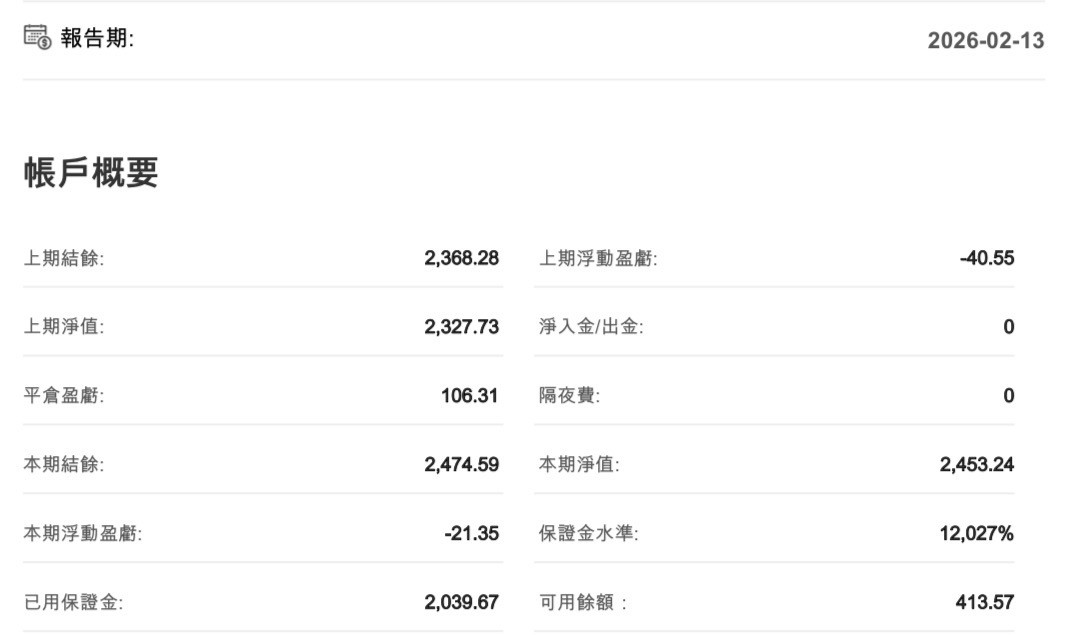Click the 保證金水準 value 12,027%
The height and width of the screenshot is (635, 1067).
[976, 533]
